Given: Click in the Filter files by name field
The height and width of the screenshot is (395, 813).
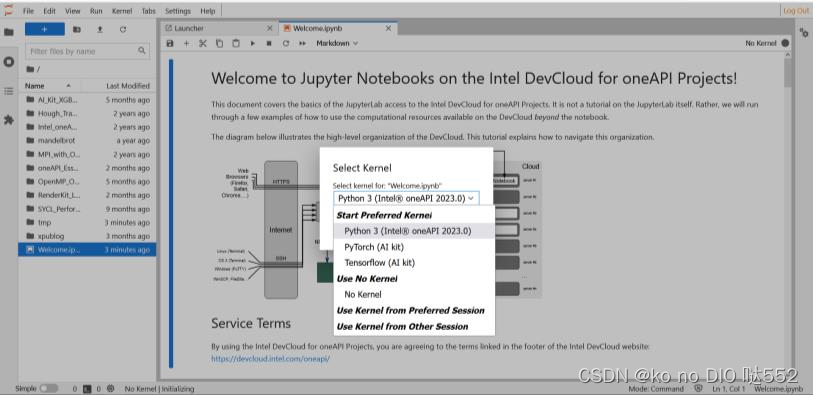Looking at the screenshot, I should tap(88, 51).
